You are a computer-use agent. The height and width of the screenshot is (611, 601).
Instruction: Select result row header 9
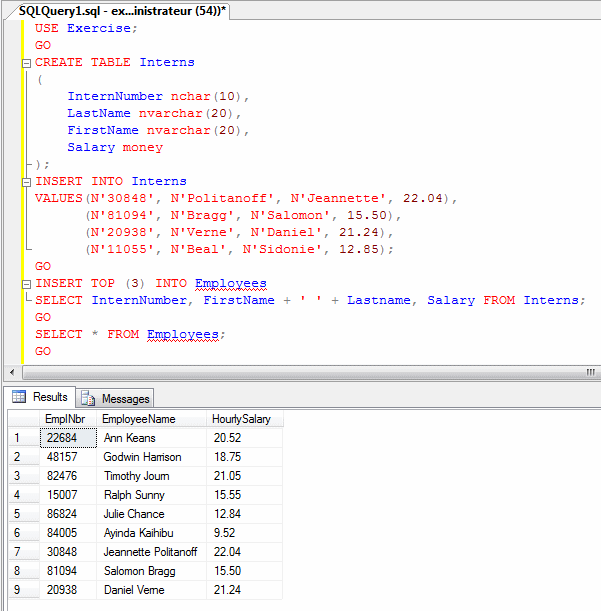pos(24,590)
